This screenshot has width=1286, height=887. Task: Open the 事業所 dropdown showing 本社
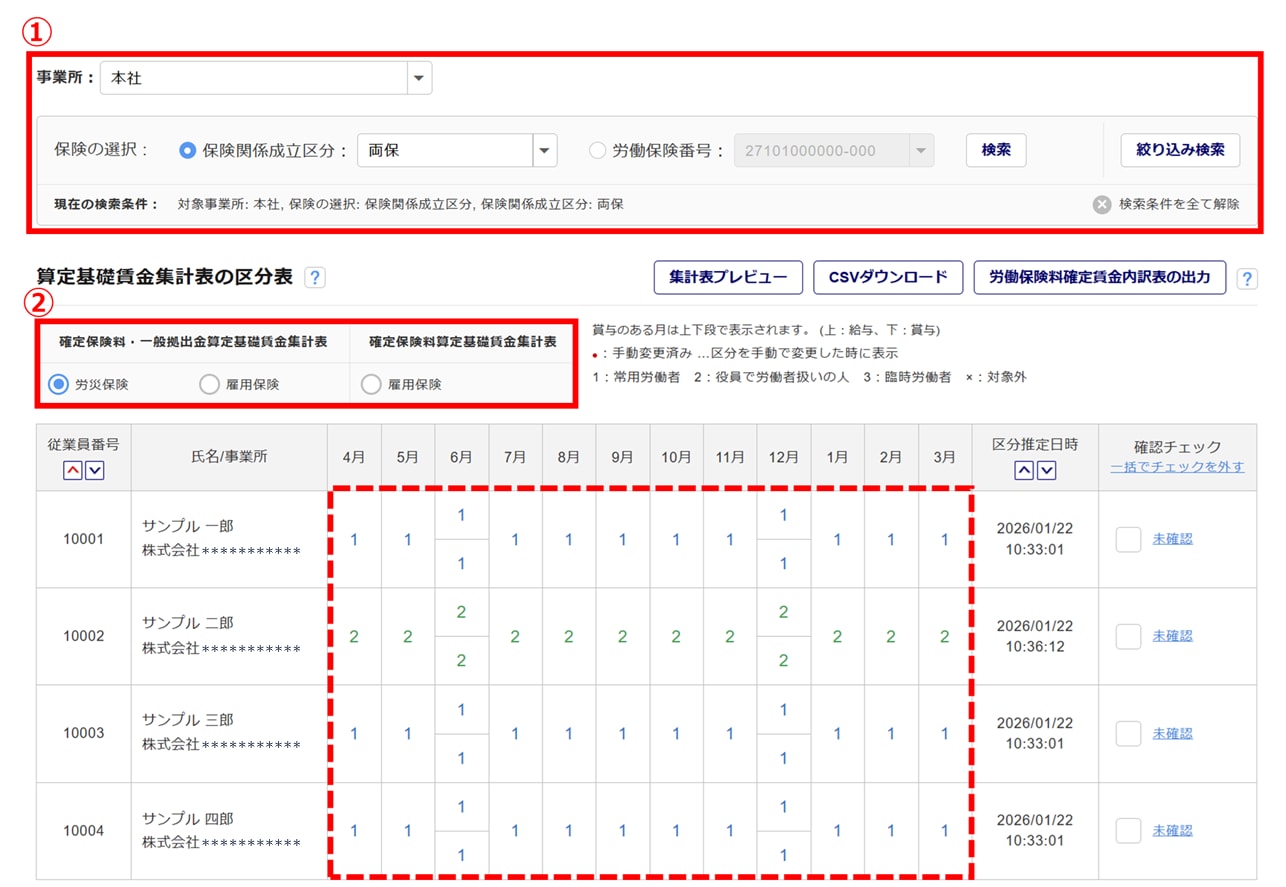point(418,77)
